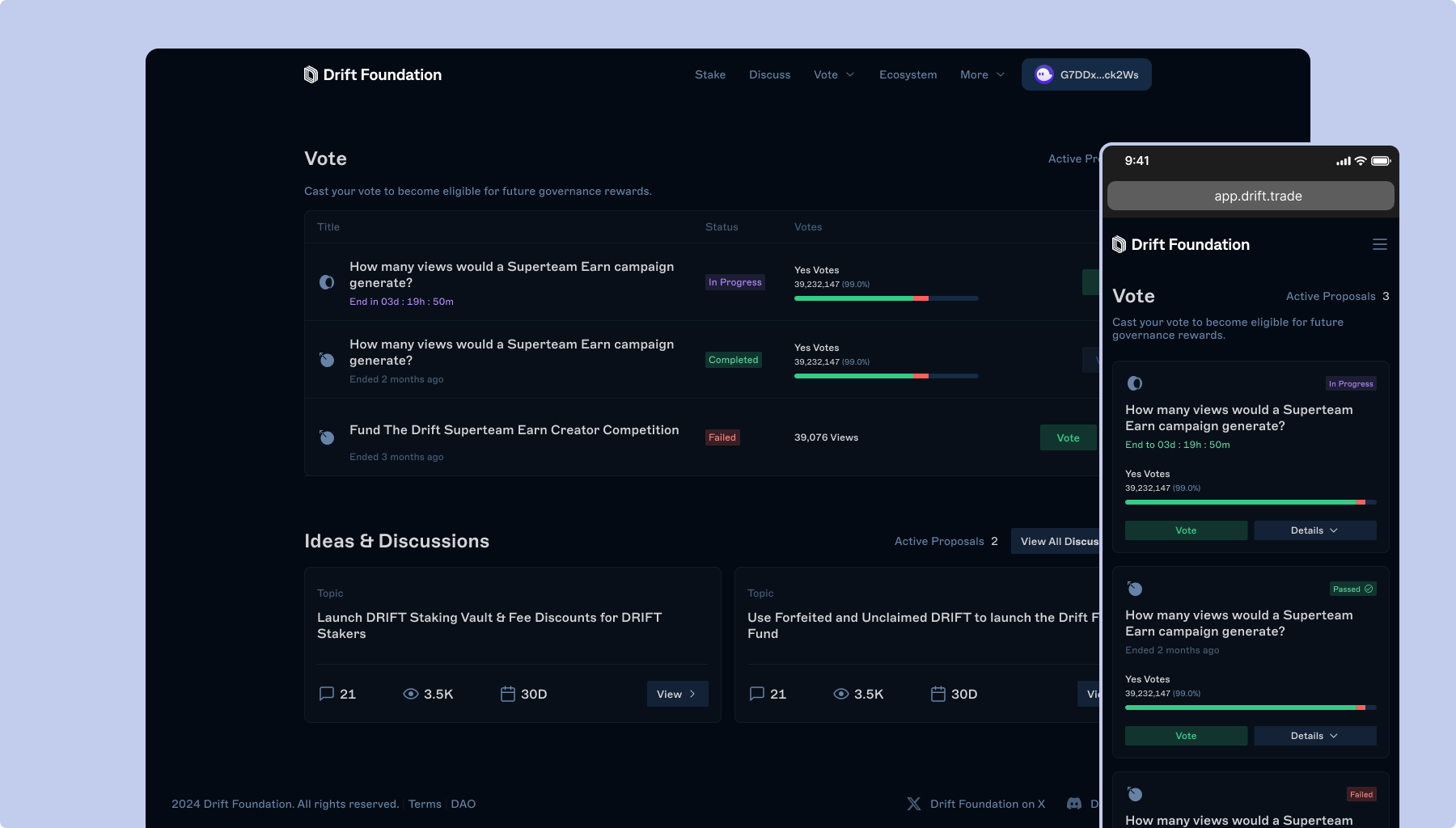The image size is (1456, 828).
Task: Click the Votes column header
Action: pyautogui.click(x=808, y=227)
